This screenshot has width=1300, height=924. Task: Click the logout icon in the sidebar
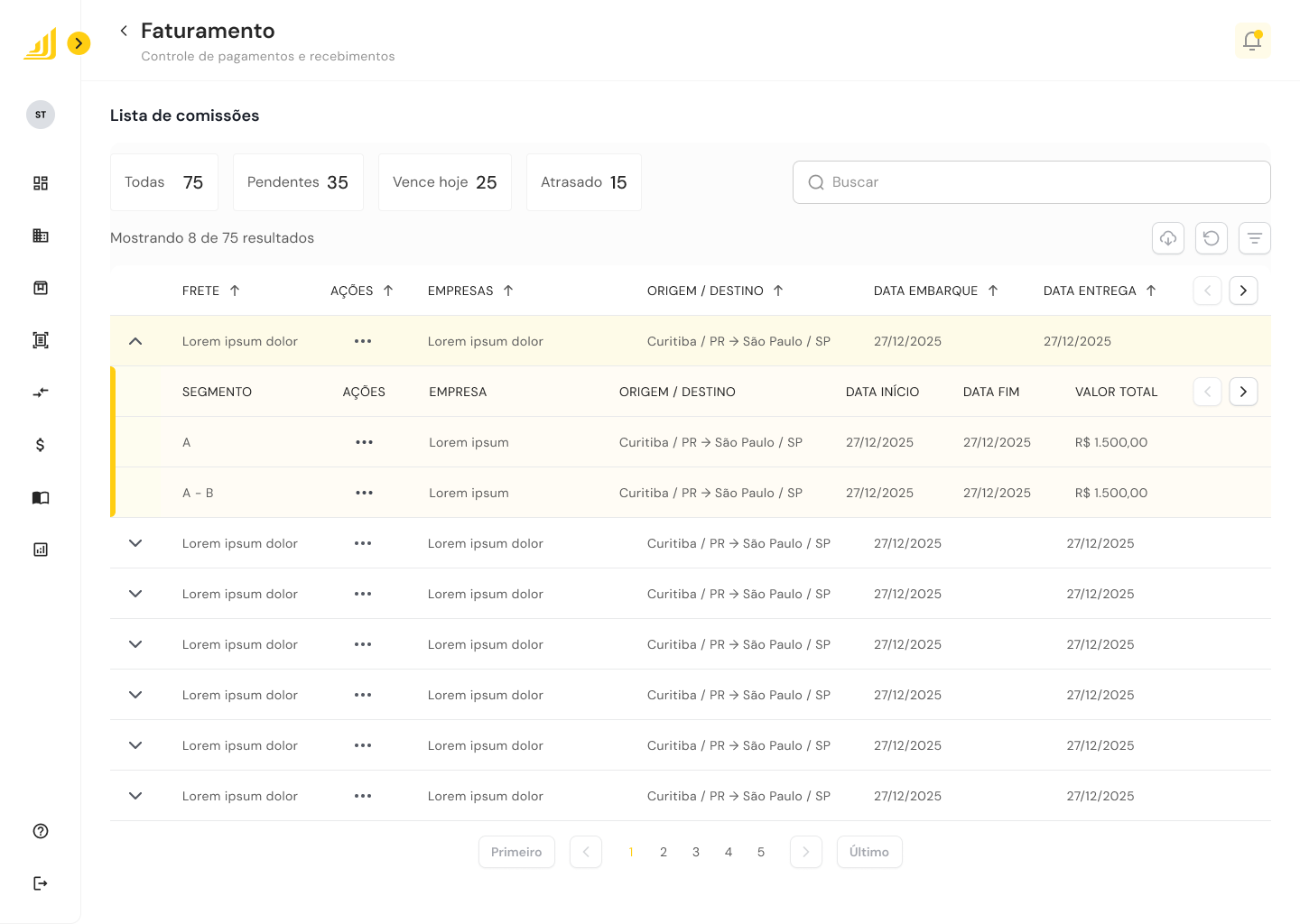41,883
